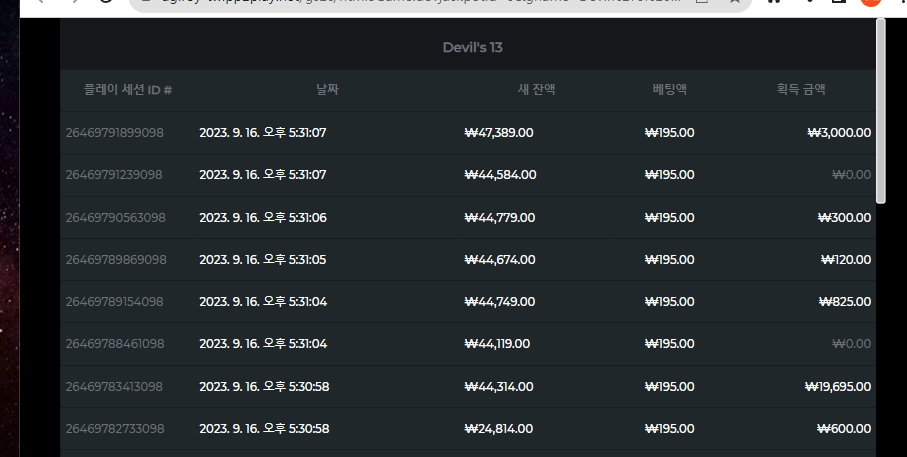The image size is (907, 457).
Task: Click the ₩19,695.00 winnings amount
Action: coord(838,386)
